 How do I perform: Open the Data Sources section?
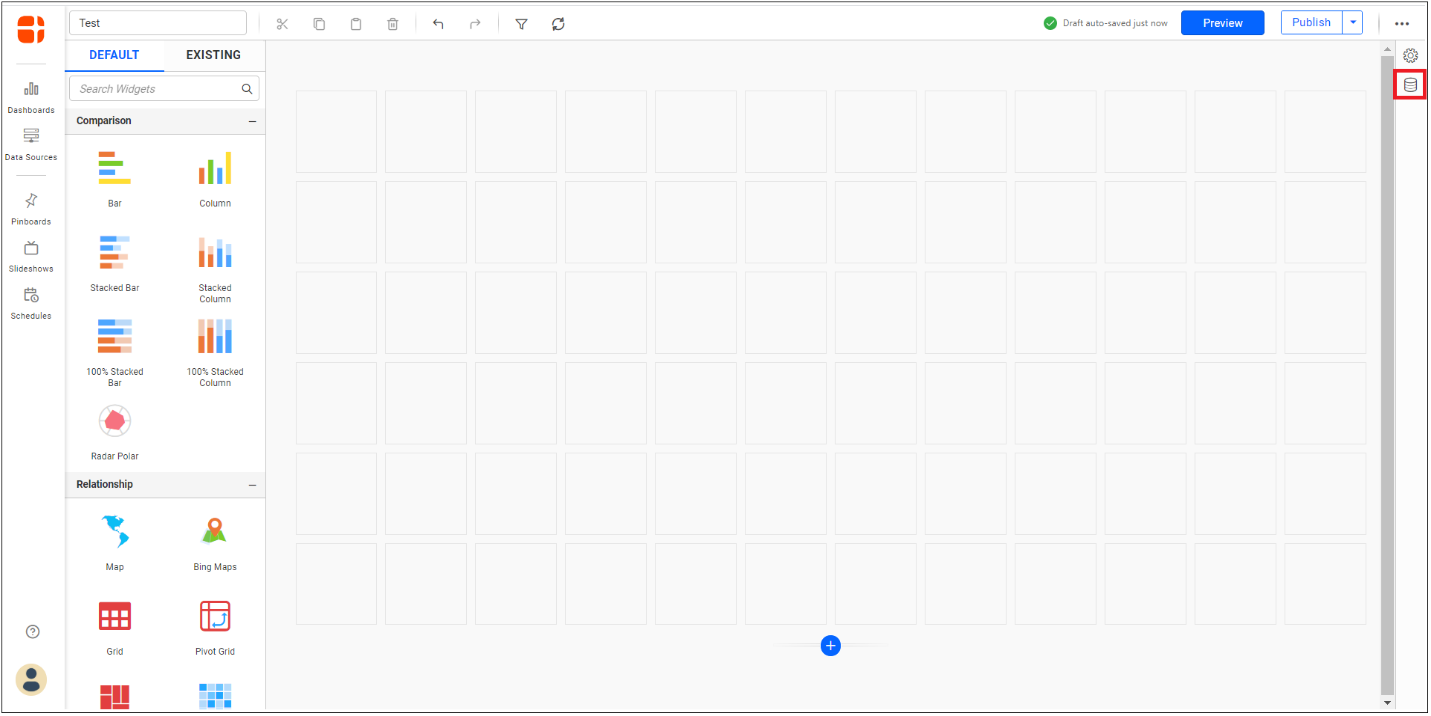coord(31,144)
